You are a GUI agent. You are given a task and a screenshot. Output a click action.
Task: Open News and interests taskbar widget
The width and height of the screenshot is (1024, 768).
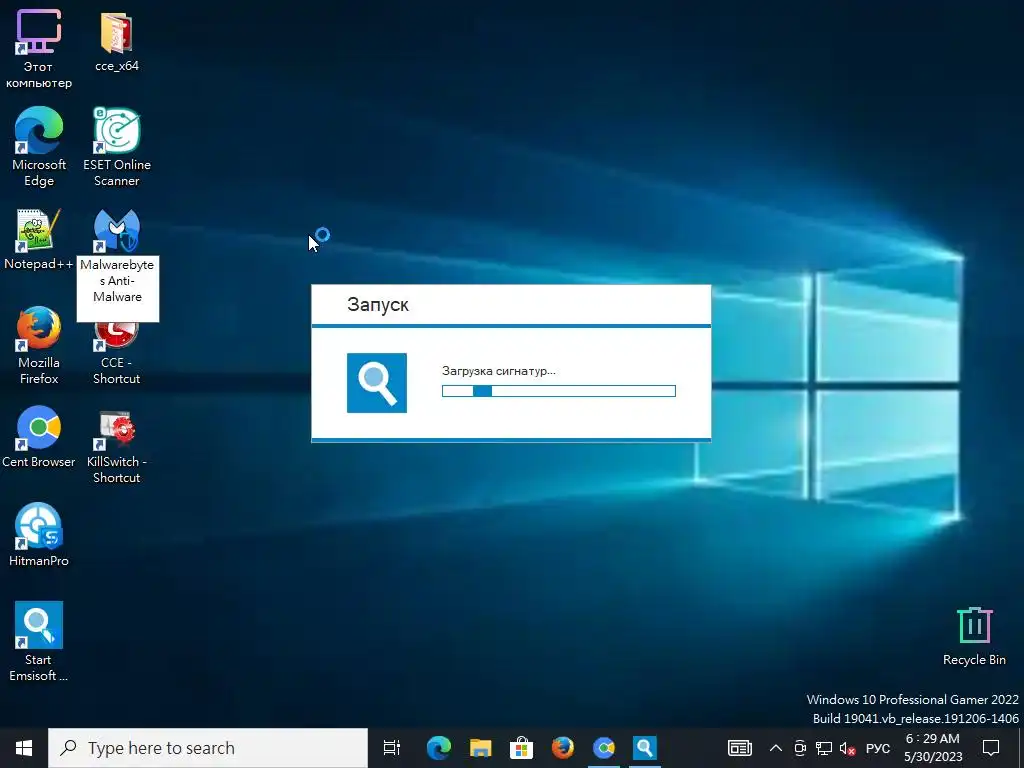point(740,748)
